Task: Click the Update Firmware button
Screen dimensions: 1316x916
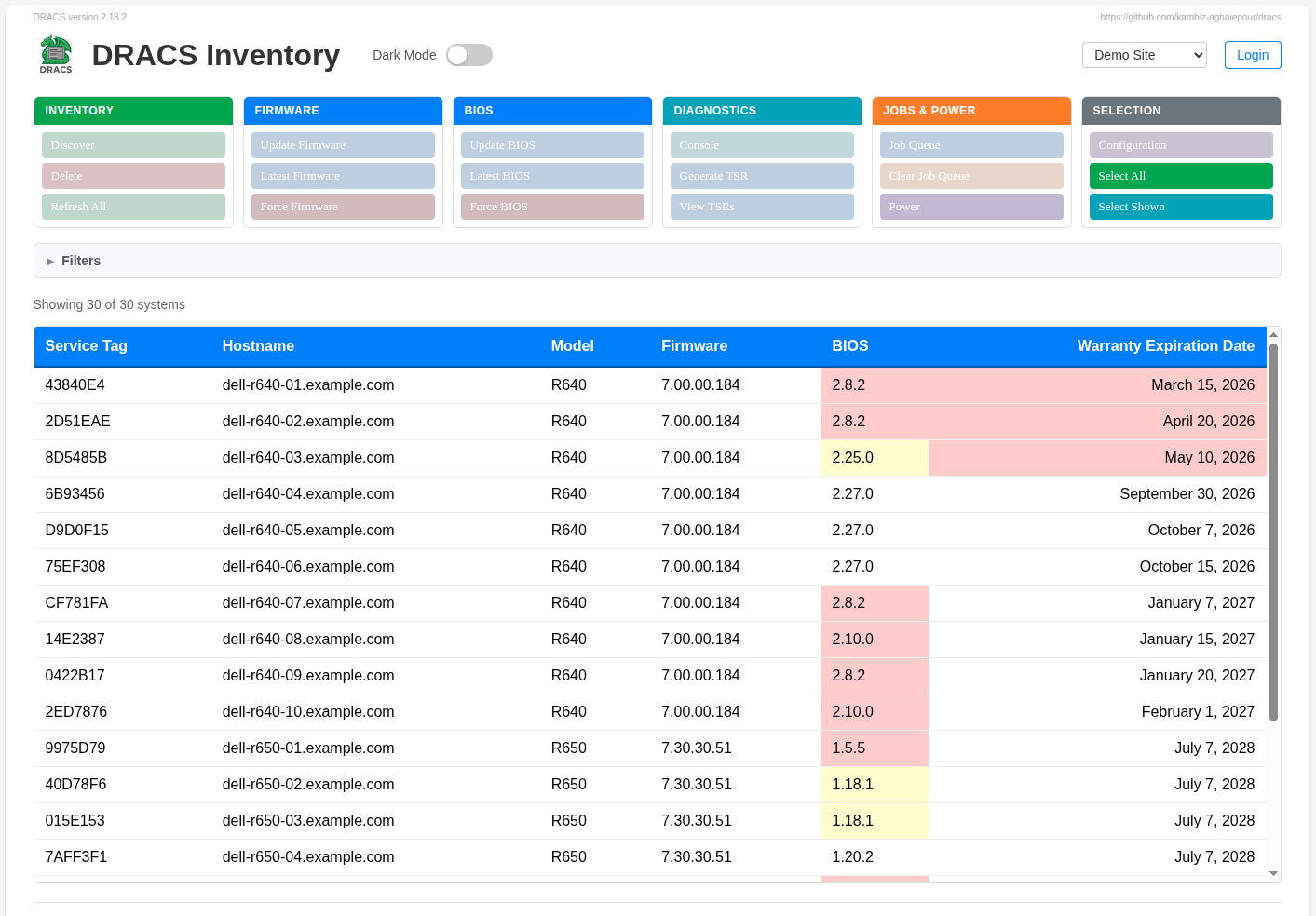Action: click(343, 145)
